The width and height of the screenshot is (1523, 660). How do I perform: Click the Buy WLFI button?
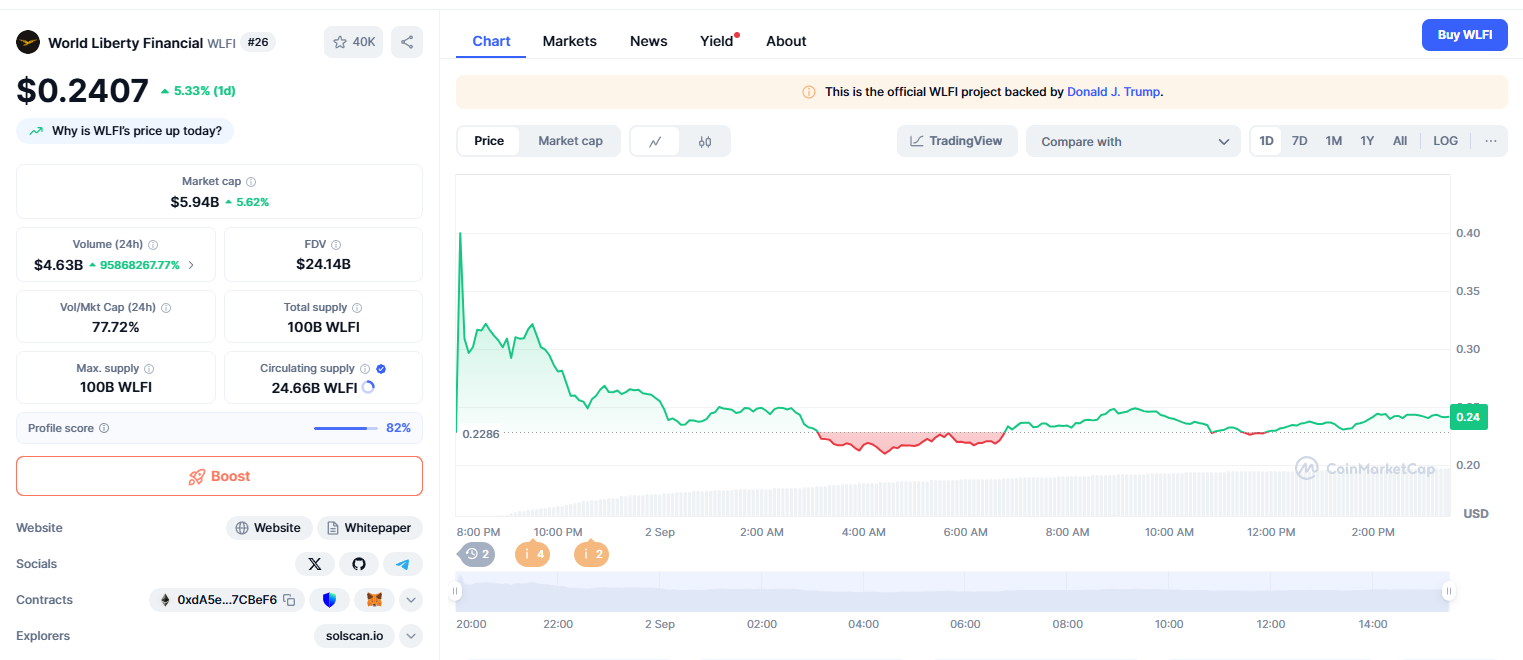coord(1465,34)
